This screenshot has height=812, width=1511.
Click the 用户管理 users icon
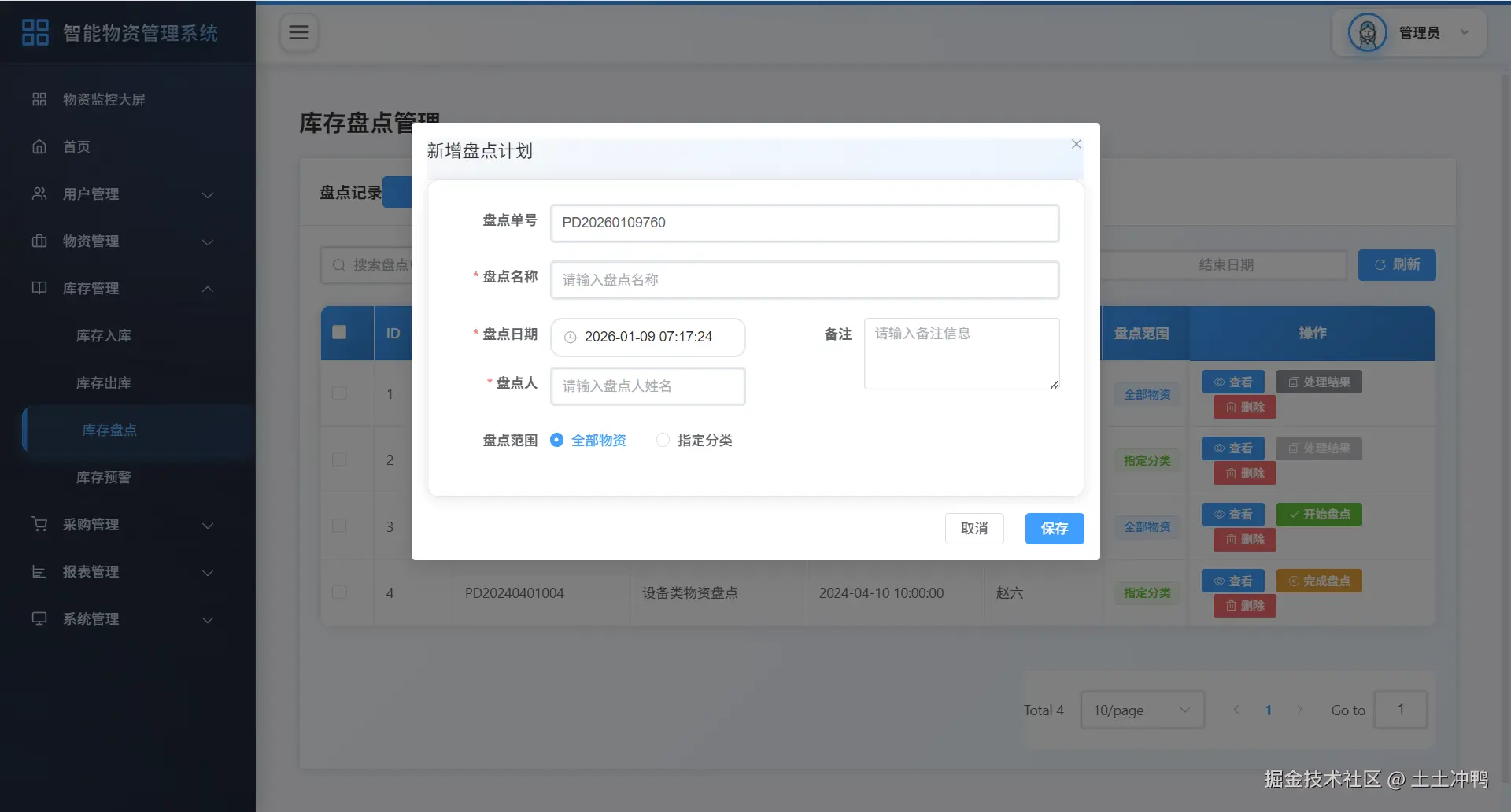[x=39, y=194]
